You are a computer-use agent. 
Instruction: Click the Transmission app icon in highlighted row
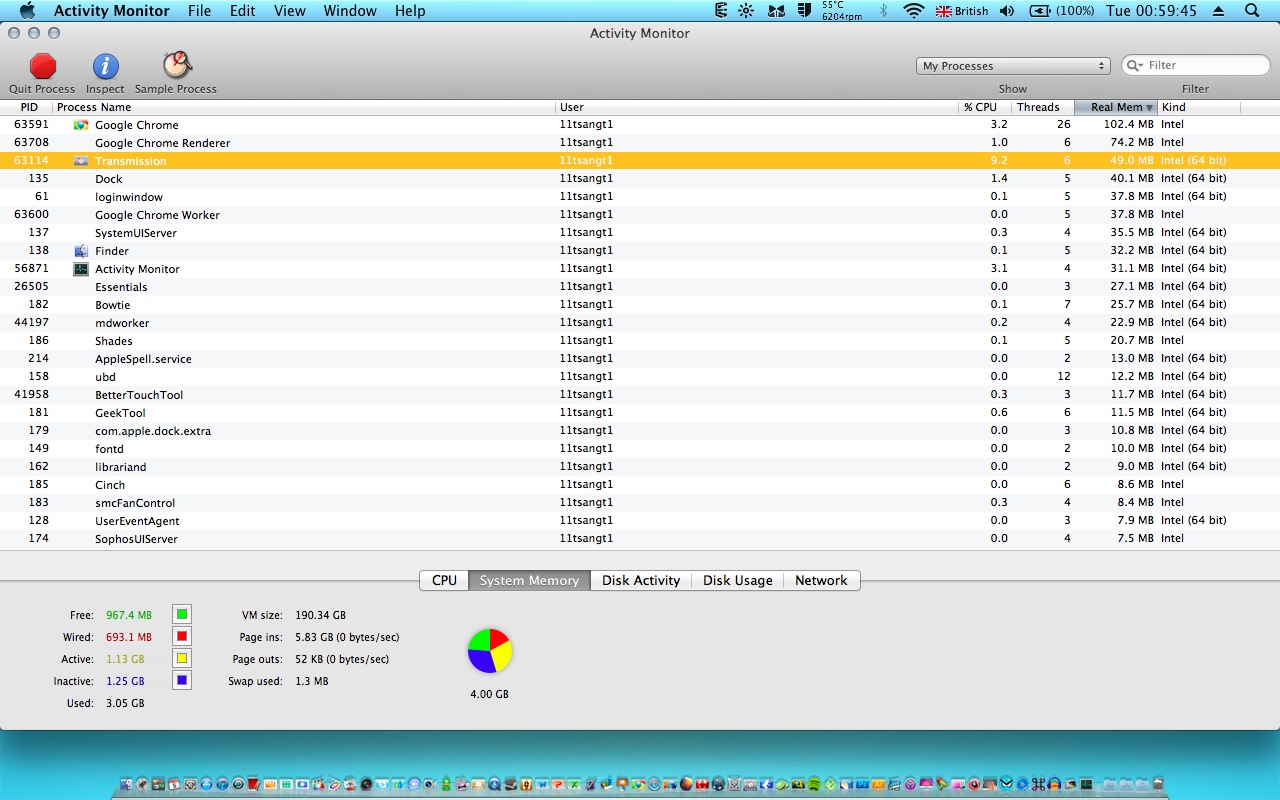click(x=81, y=161)
